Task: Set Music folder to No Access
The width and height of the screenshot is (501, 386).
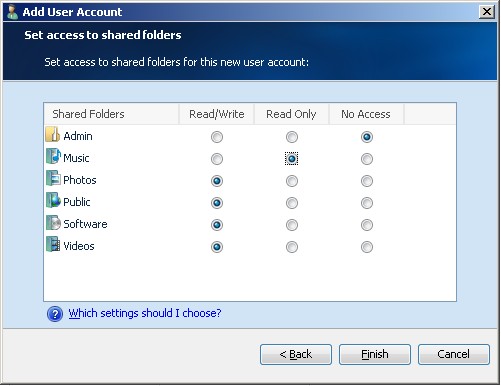Action: coord(367,159)
